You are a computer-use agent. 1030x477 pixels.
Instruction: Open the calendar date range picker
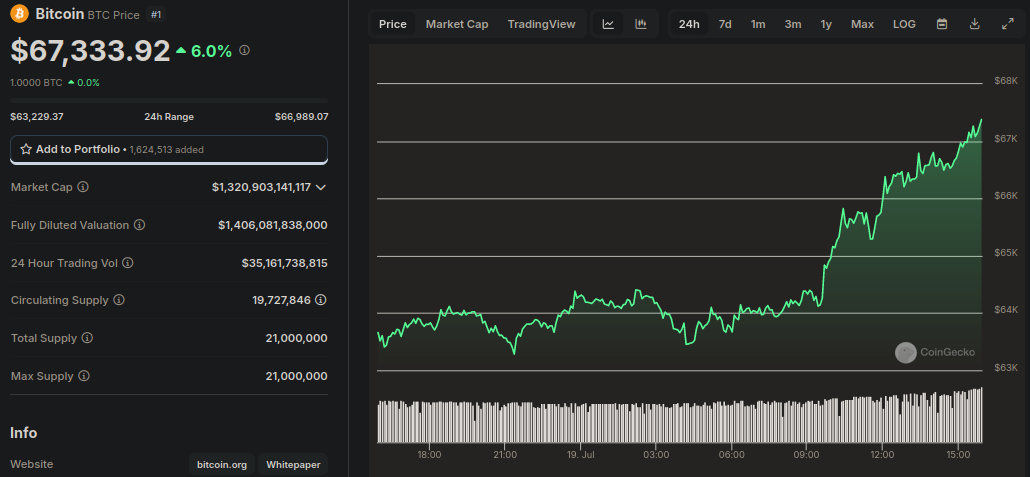point(941,24)
